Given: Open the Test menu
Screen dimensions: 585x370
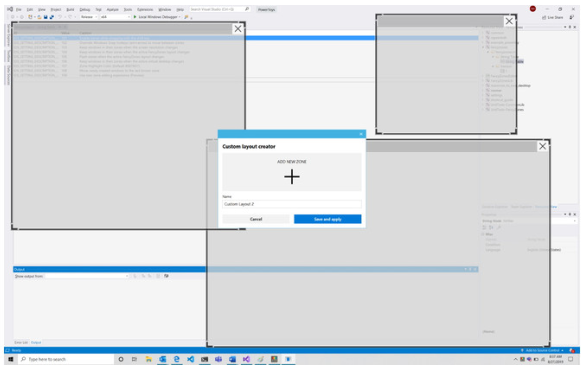Looking at the screenshot, I should click(98, 9).
